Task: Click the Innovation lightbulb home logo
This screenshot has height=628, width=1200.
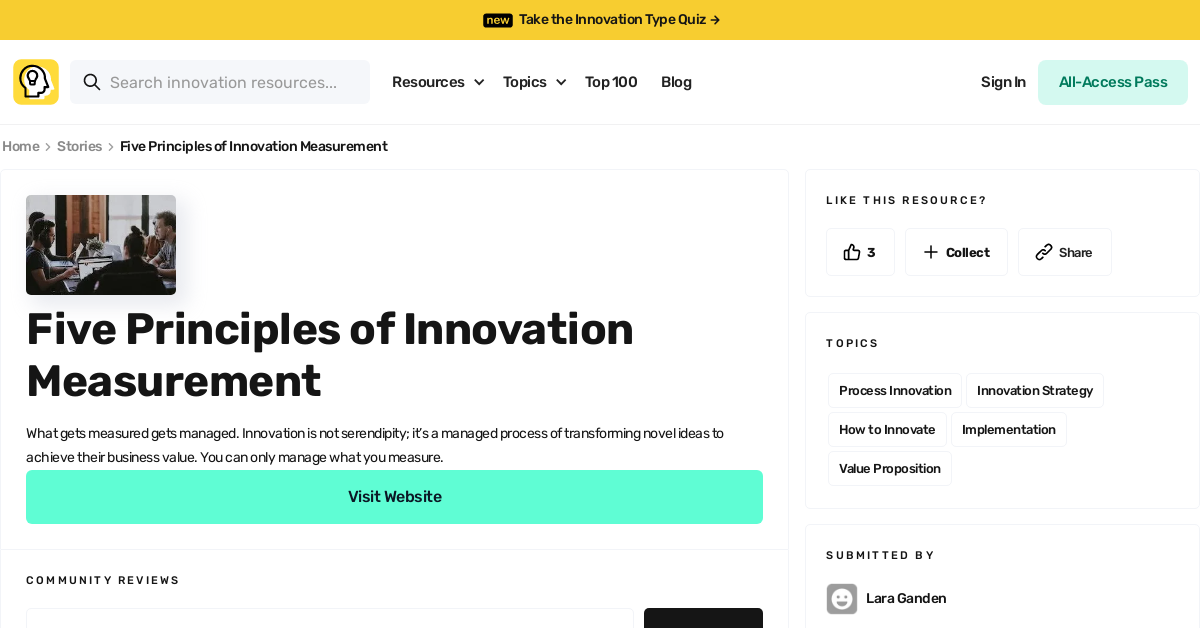Action: 35,81
